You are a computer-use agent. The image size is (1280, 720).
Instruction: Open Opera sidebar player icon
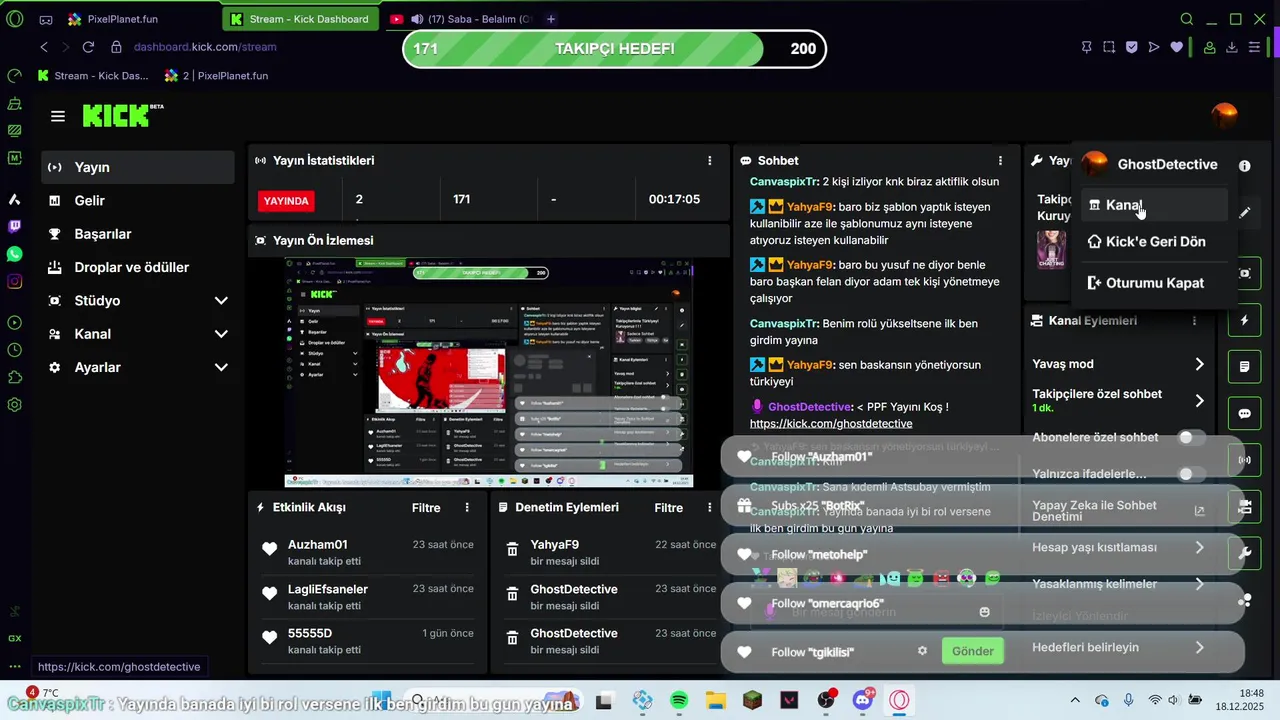point(14,322)
